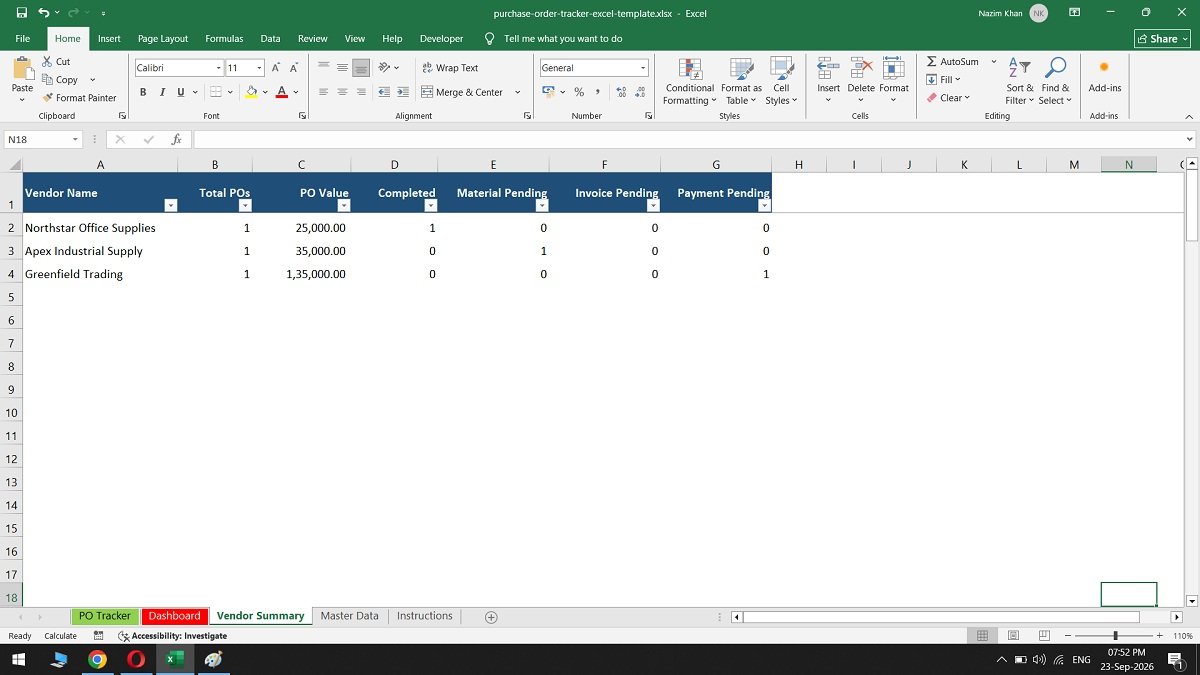Screen dimensions: 1200x675
Task: Click Merge & Center button
Action: pyautogui.click(x=463, y=92)
